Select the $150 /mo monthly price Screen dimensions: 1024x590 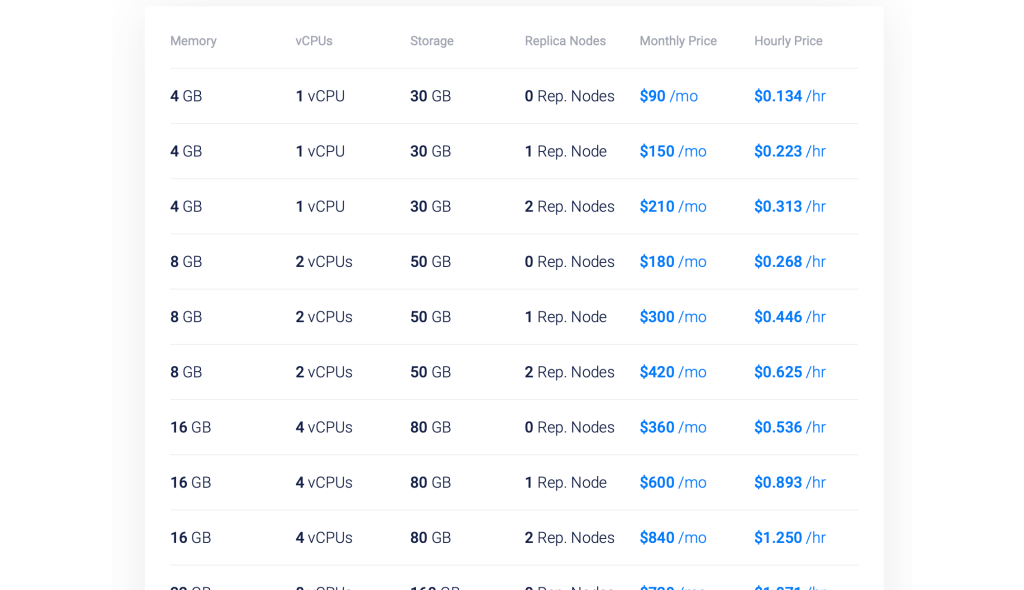[673, 152]
